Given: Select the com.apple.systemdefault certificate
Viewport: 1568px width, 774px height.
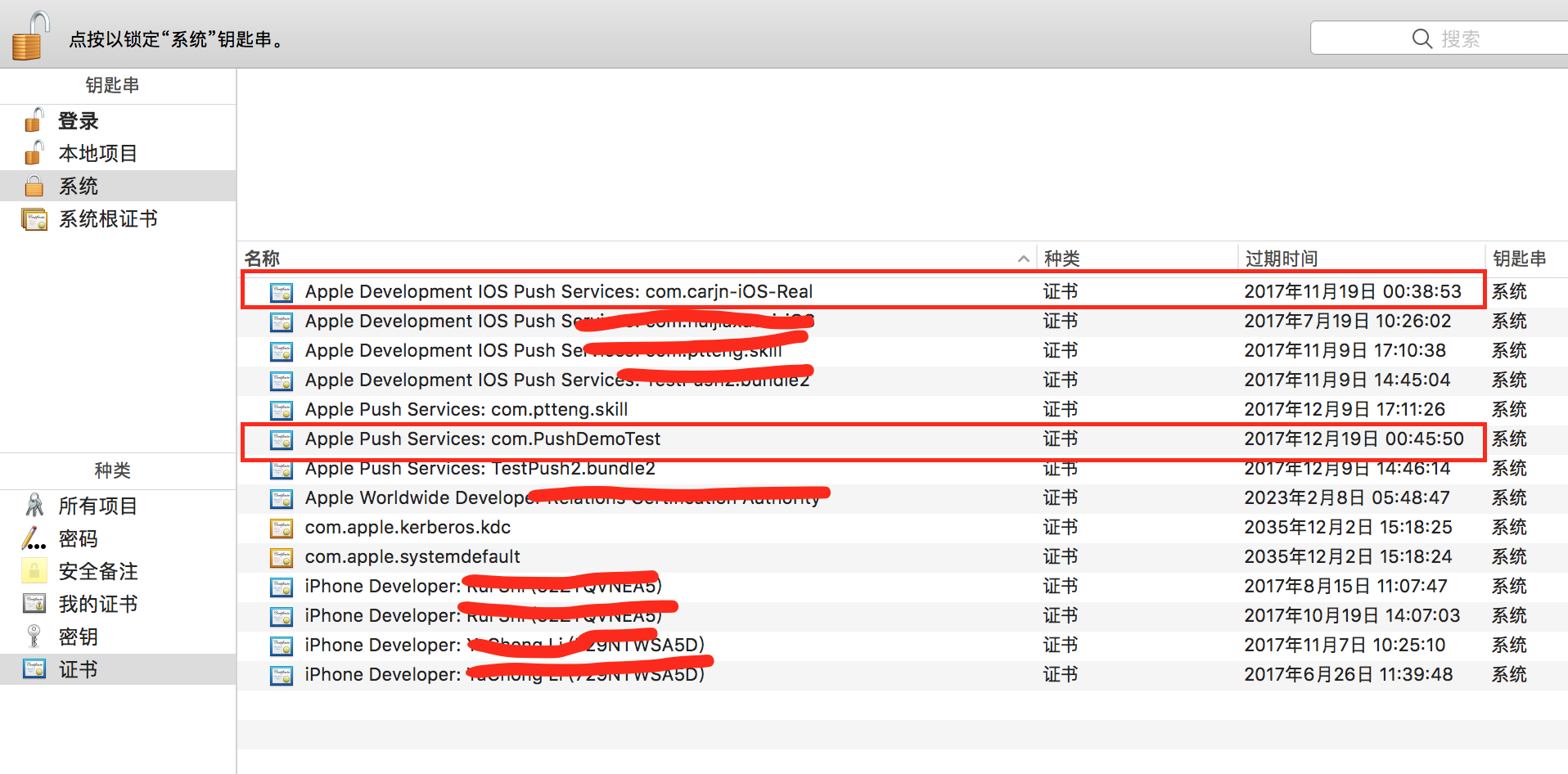Looking at the screenshot, I should point(412,557).
